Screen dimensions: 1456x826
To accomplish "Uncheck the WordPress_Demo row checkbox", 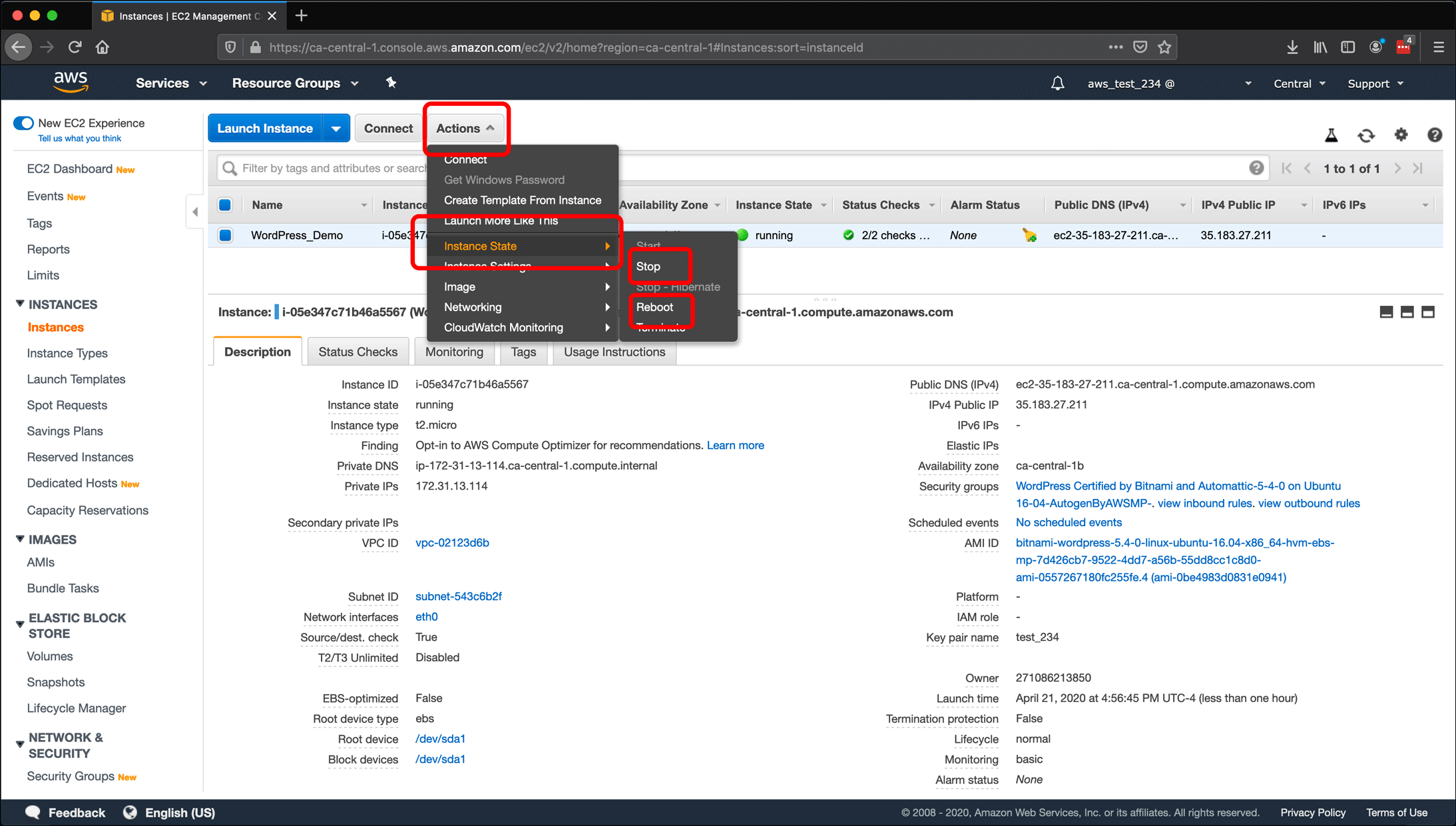I will point(225,235).
